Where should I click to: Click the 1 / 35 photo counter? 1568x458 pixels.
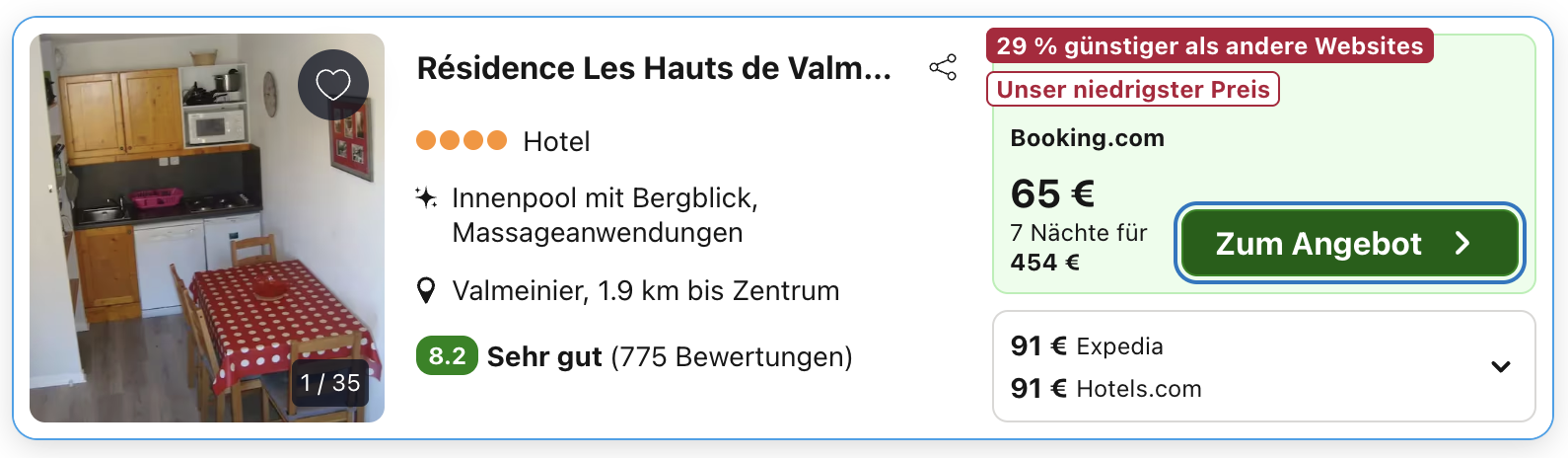coord(329,383)
